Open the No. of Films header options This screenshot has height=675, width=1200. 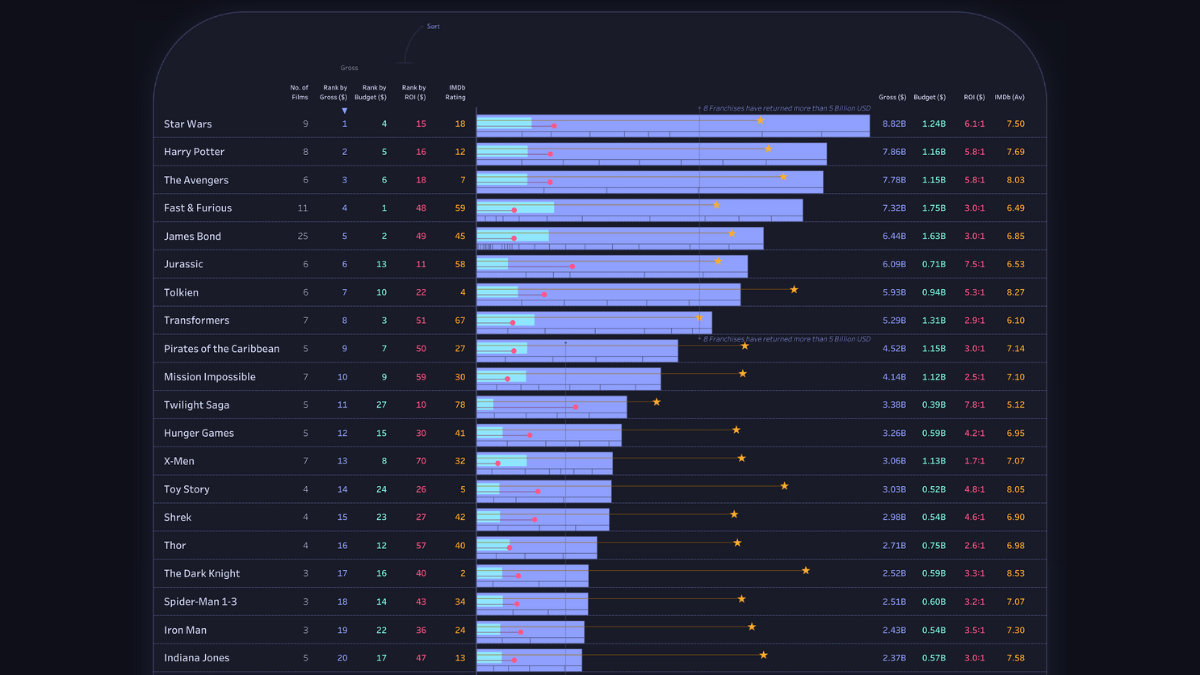pyautogui.click(x=299, y=92)
